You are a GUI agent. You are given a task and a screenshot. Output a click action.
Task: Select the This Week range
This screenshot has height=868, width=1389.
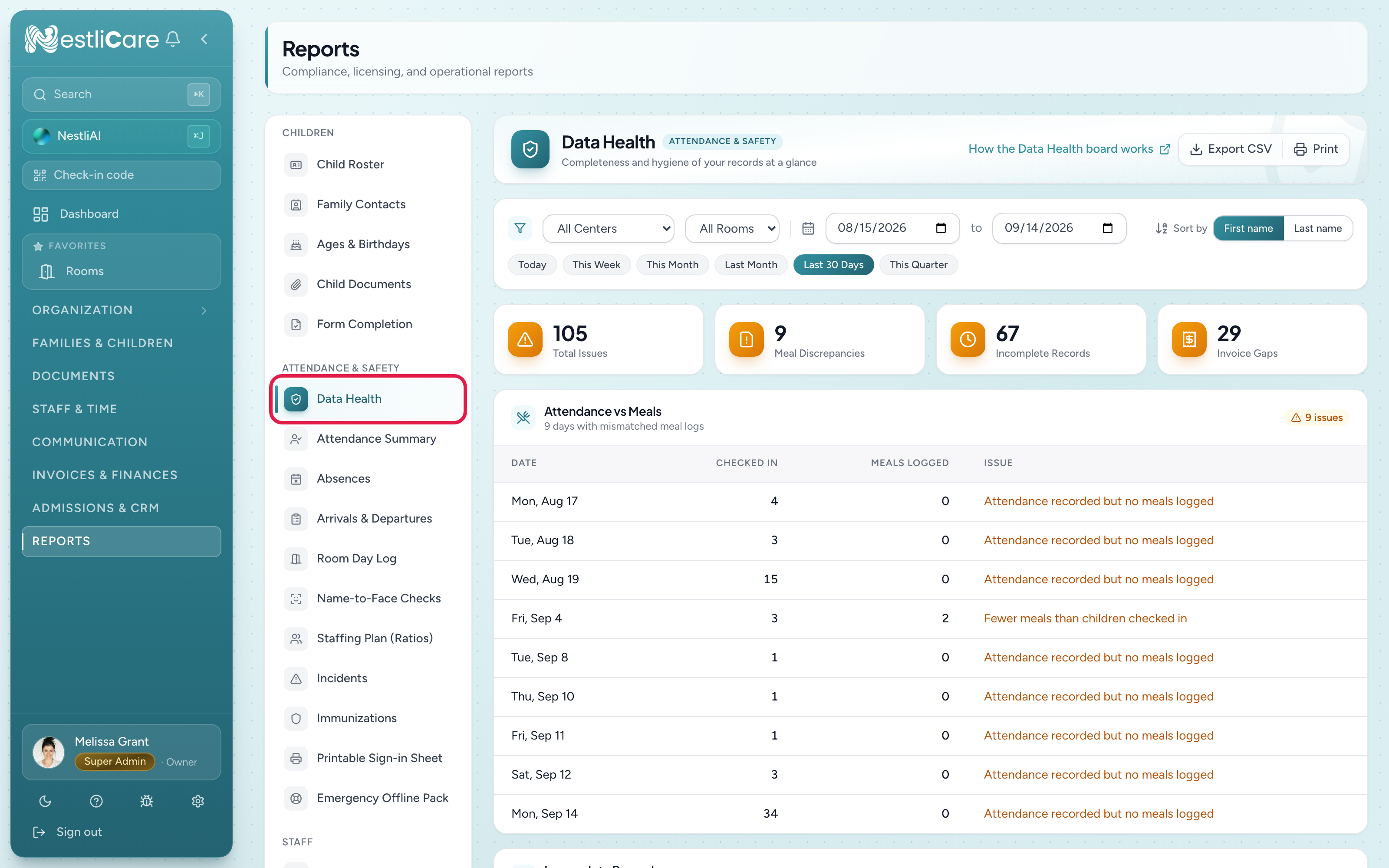pyautogui.click(x=596, y=265)
